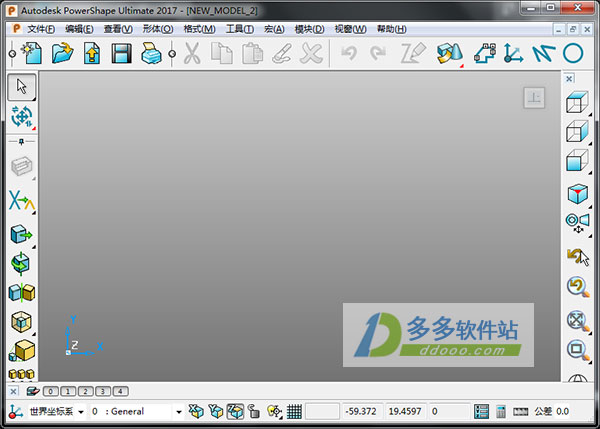Toggle level 3 button

tap(103, 391)
